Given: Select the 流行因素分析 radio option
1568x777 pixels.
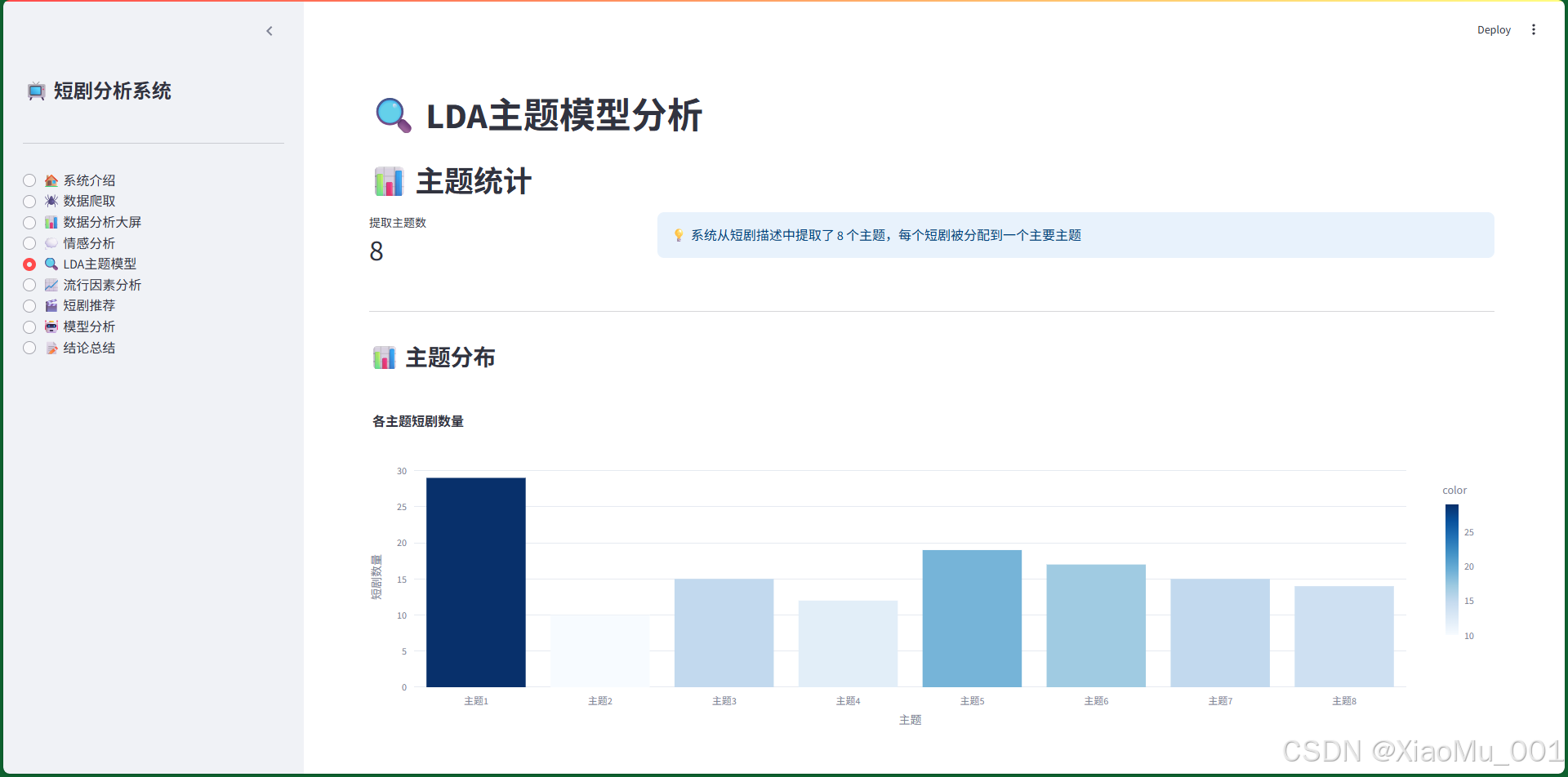Looking at the screenshot, I should [x=29, y=284].
